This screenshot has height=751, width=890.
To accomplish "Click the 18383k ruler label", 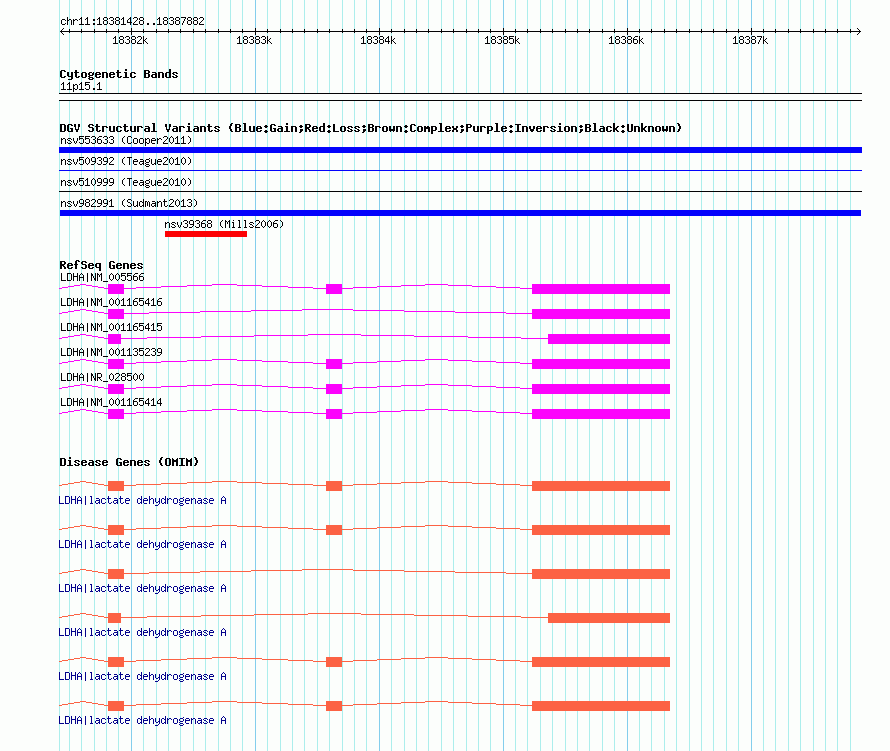I will pos(254,40).
